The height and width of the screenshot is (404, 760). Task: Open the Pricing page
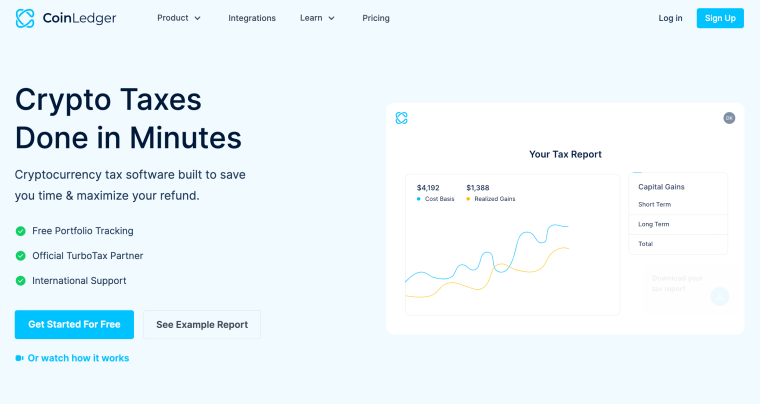point(376,18)
